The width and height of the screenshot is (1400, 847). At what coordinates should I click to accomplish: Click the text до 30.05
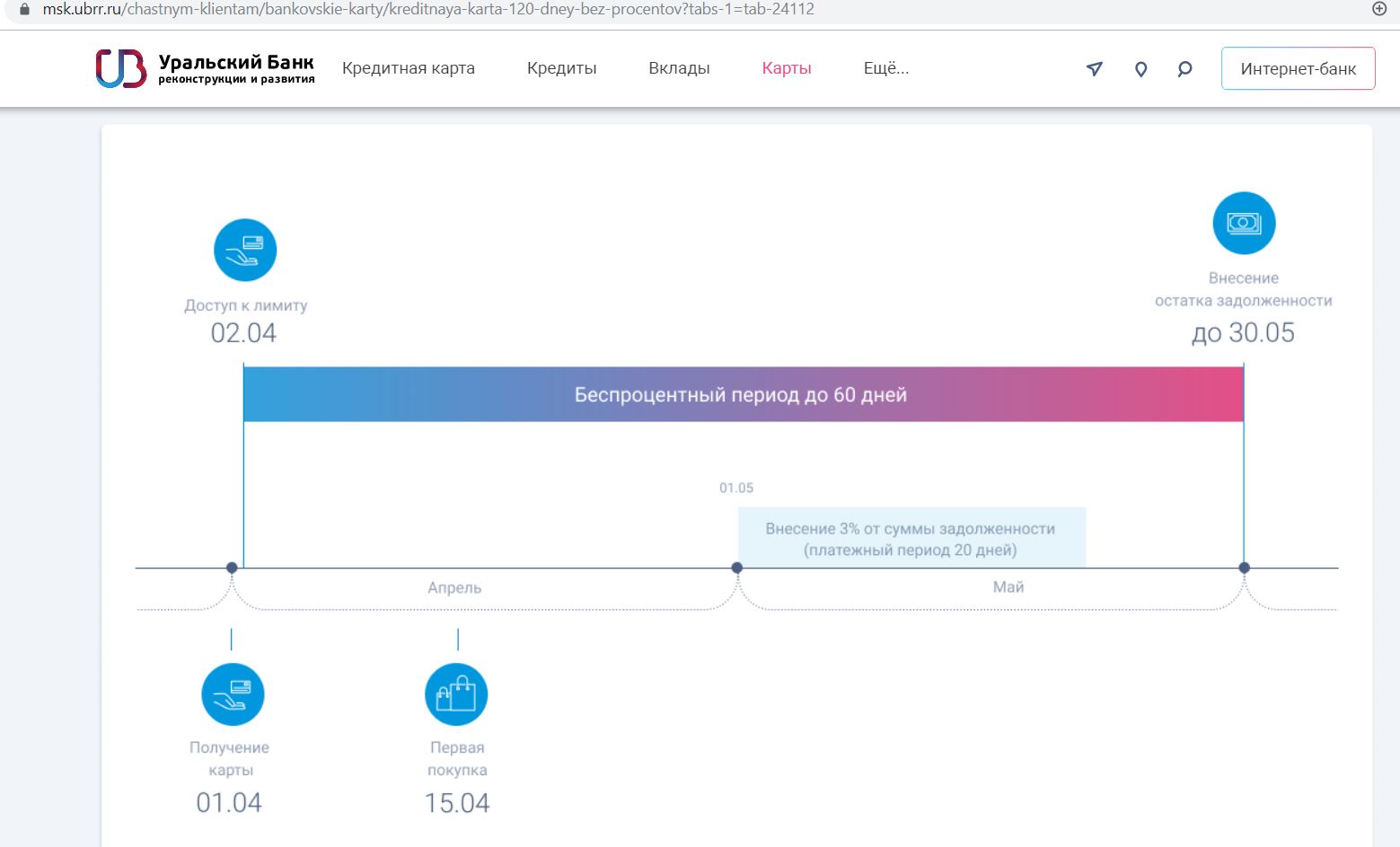(x=1243, y=333)
